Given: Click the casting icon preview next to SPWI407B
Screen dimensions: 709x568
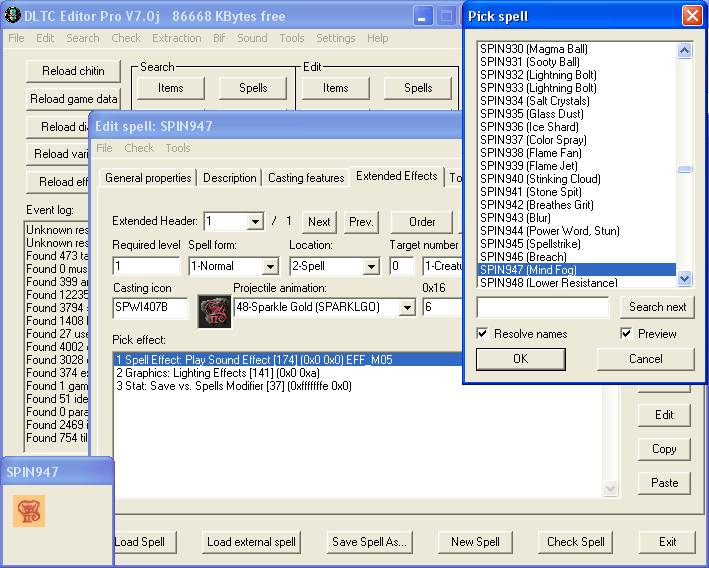Looking at the screenshot, I should [x=214, y=311].
